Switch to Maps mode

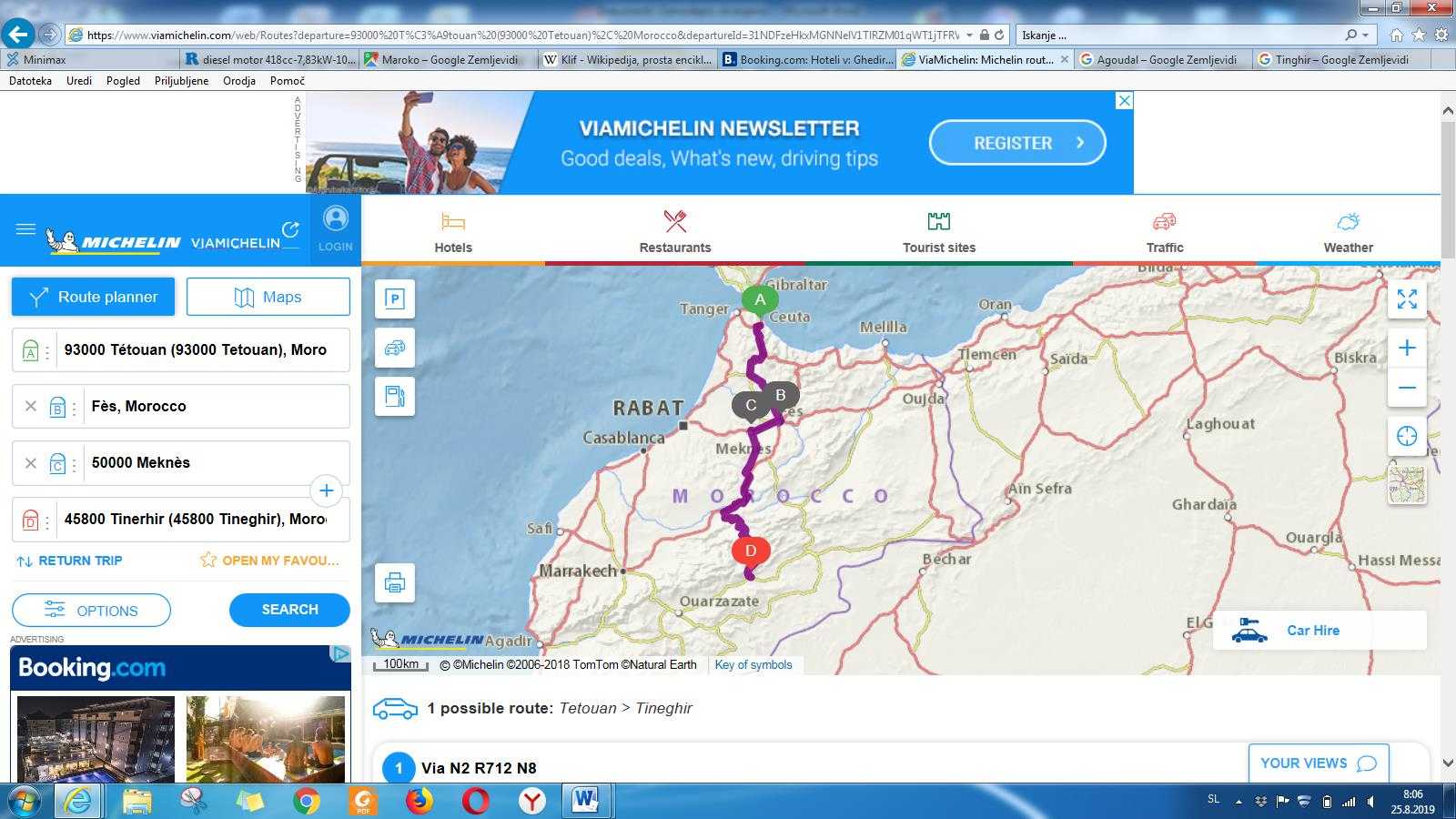268,297
